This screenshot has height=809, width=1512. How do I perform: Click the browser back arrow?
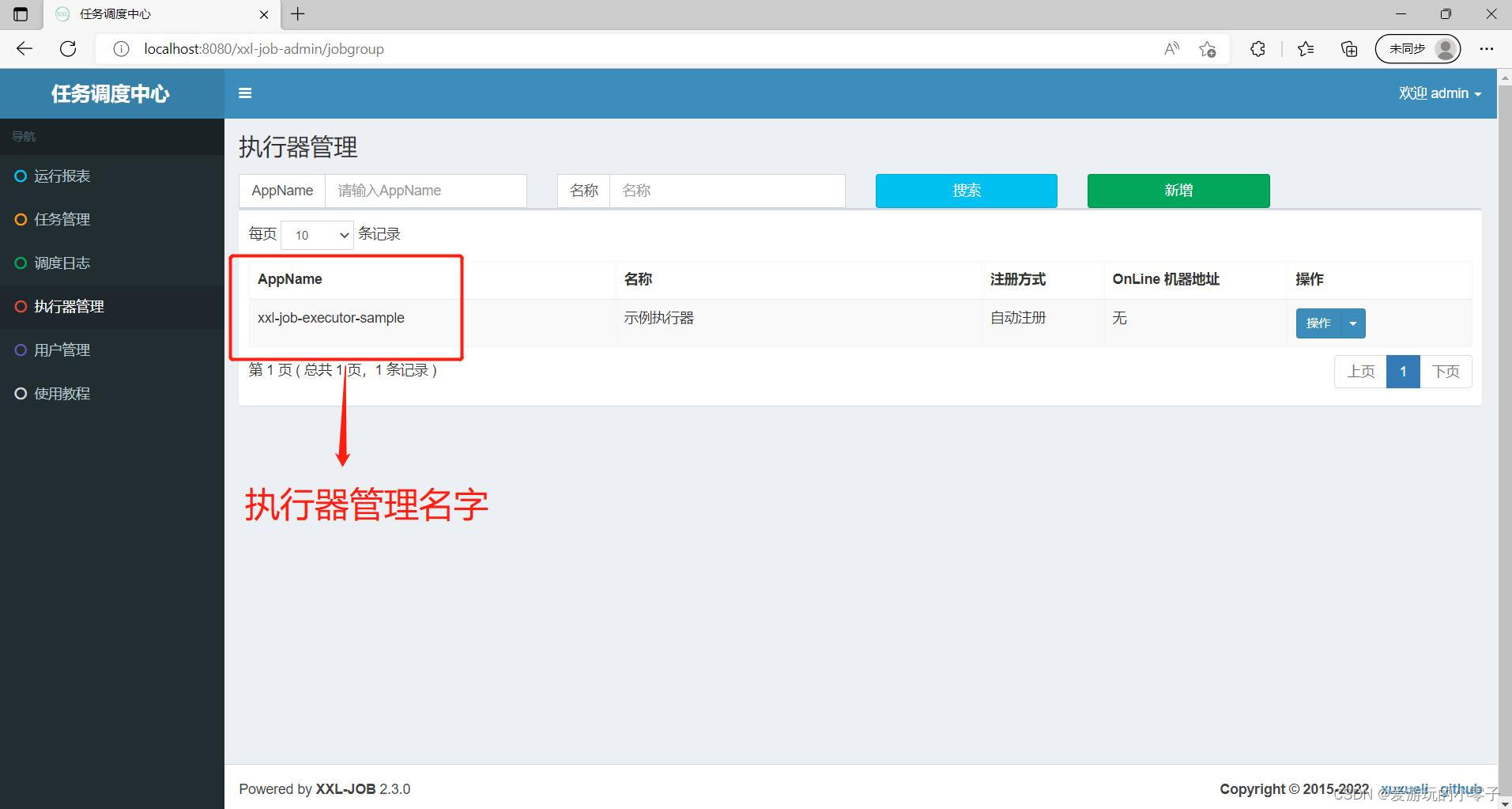tap(25, 49)
